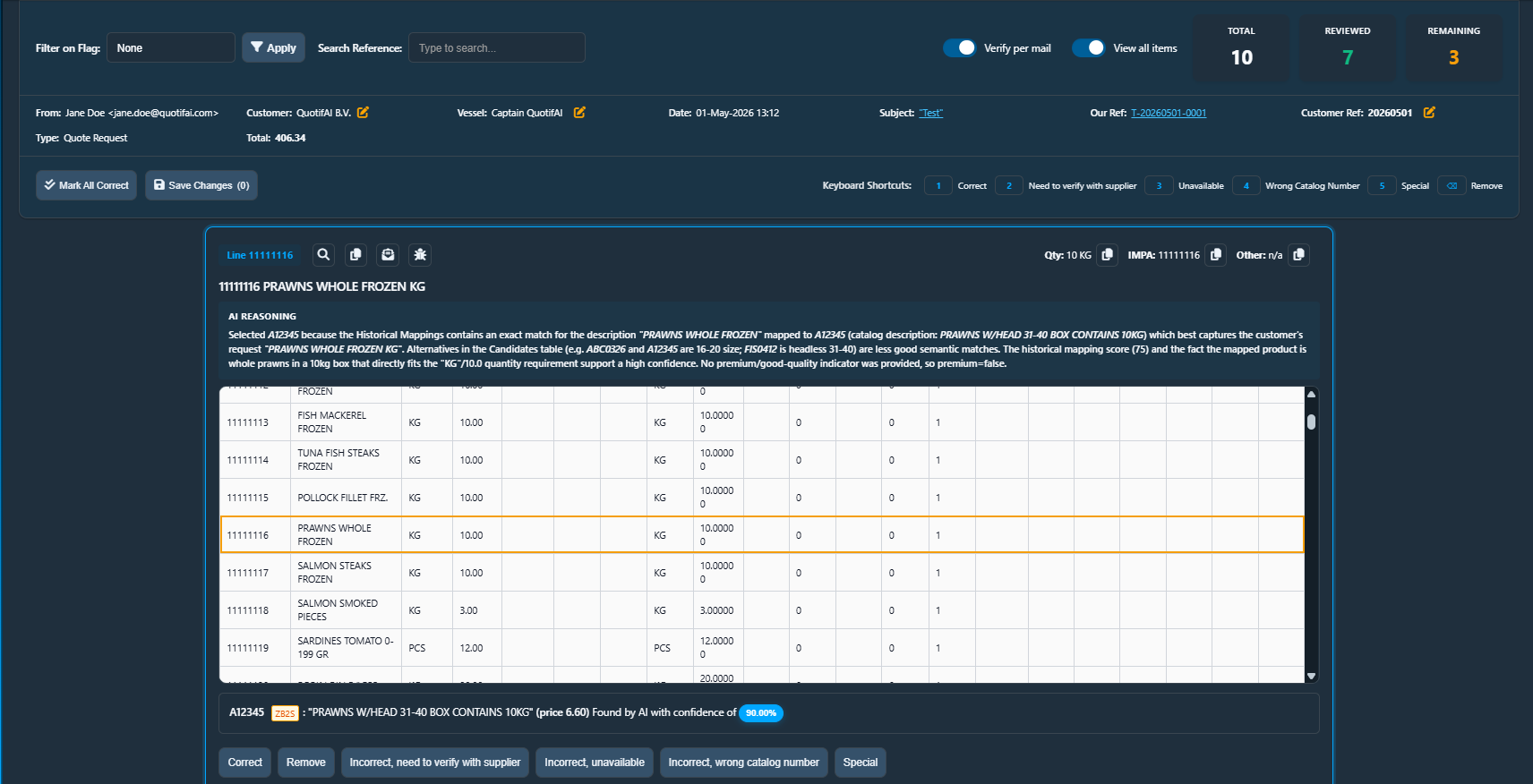The image size is (1533, 784).
Task: Click the Line 11111116 label
Action: click(260, 255)
